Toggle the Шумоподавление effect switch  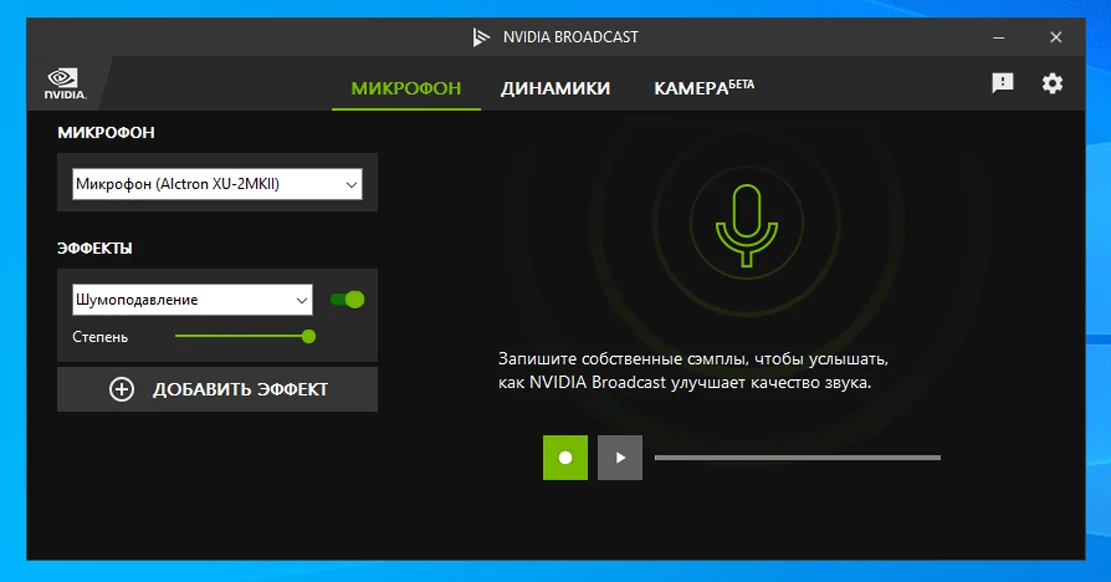tap(348, 300)
